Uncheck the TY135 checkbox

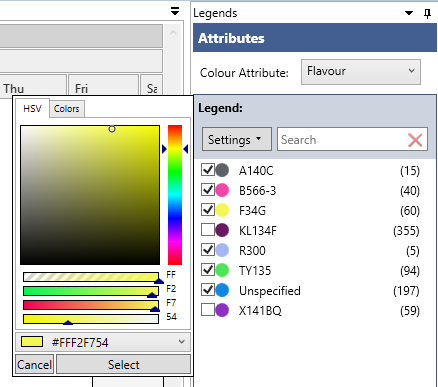208,270
